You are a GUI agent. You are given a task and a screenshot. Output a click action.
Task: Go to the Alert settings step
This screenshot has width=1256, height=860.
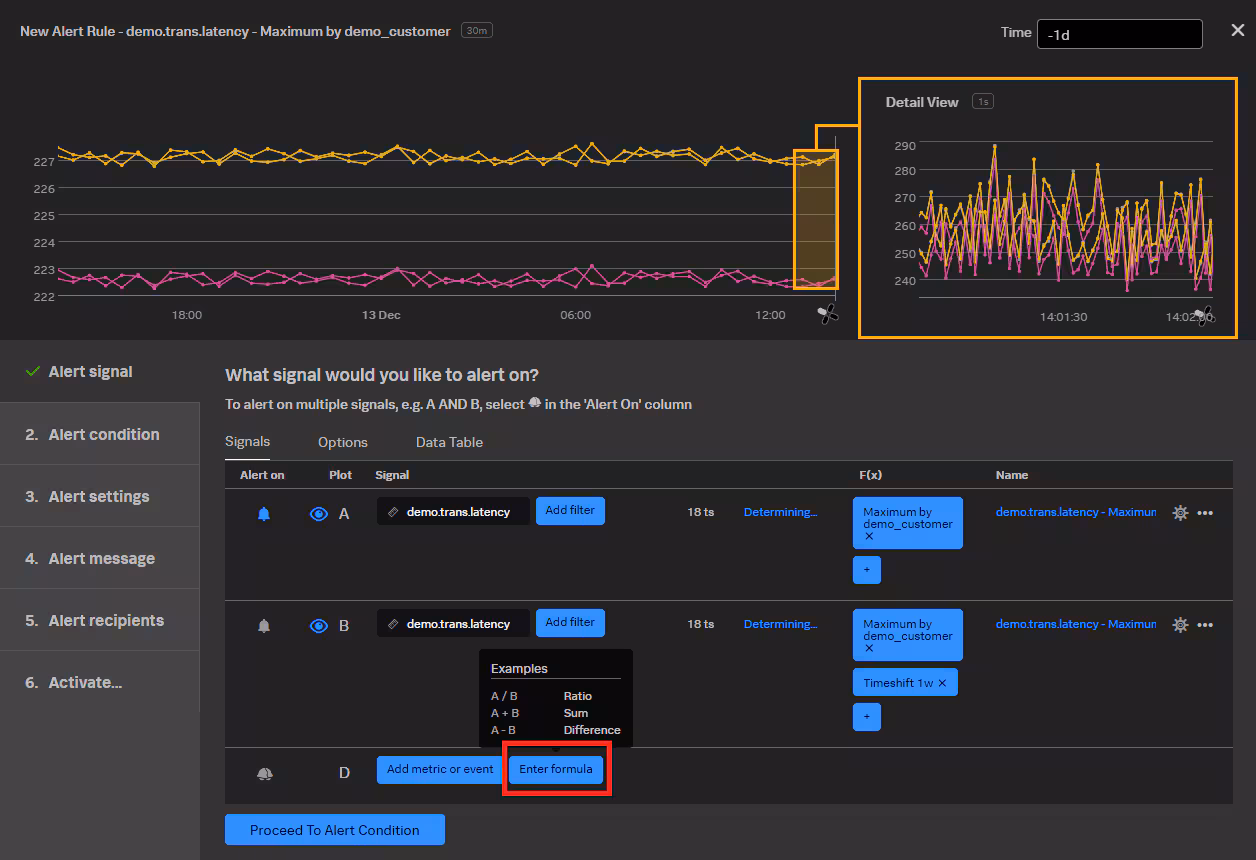pyautogui.click(x=99, y=497)
